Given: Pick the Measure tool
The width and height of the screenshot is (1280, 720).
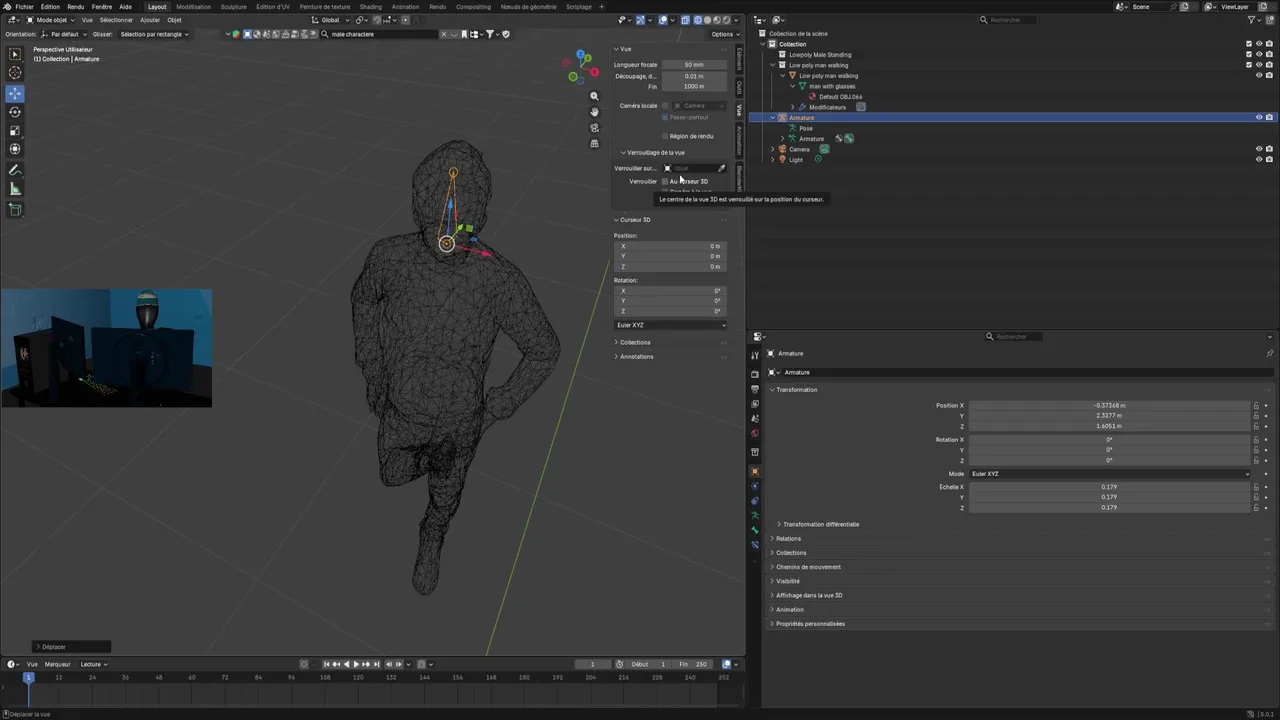Looking at the screenshot, I should (15, 189).
